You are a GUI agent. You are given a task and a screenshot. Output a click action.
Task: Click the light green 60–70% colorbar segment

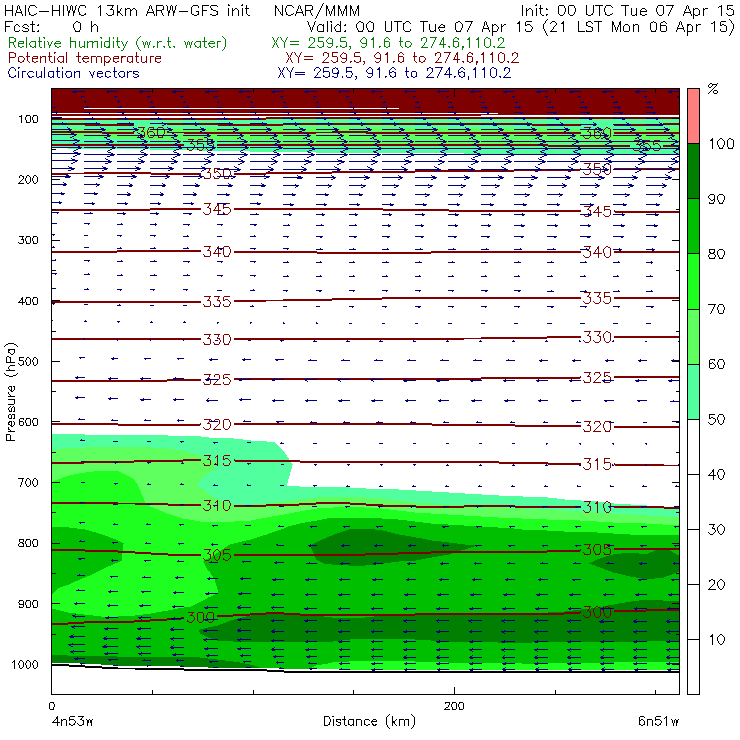pyautogui.click(x=693, y=336)
